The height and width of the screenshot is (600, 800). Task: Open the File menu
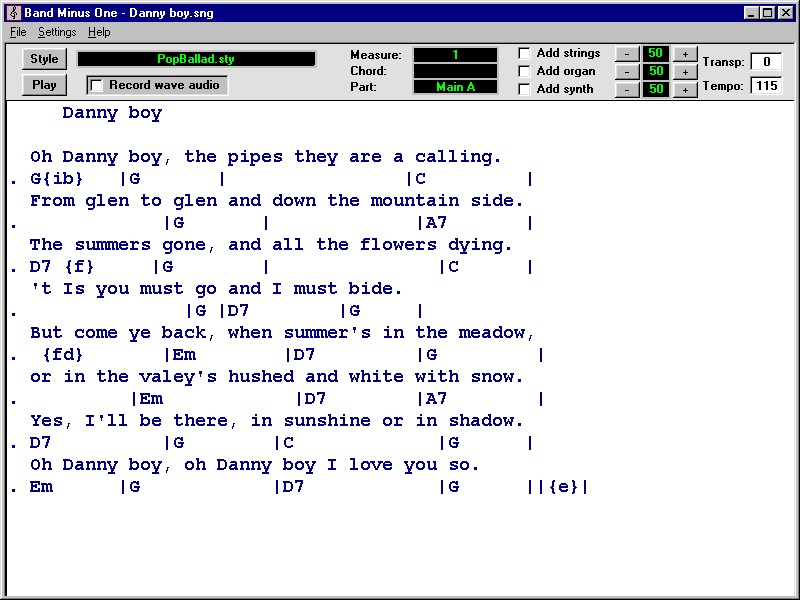pyautogui.click(x=17, y=32)
